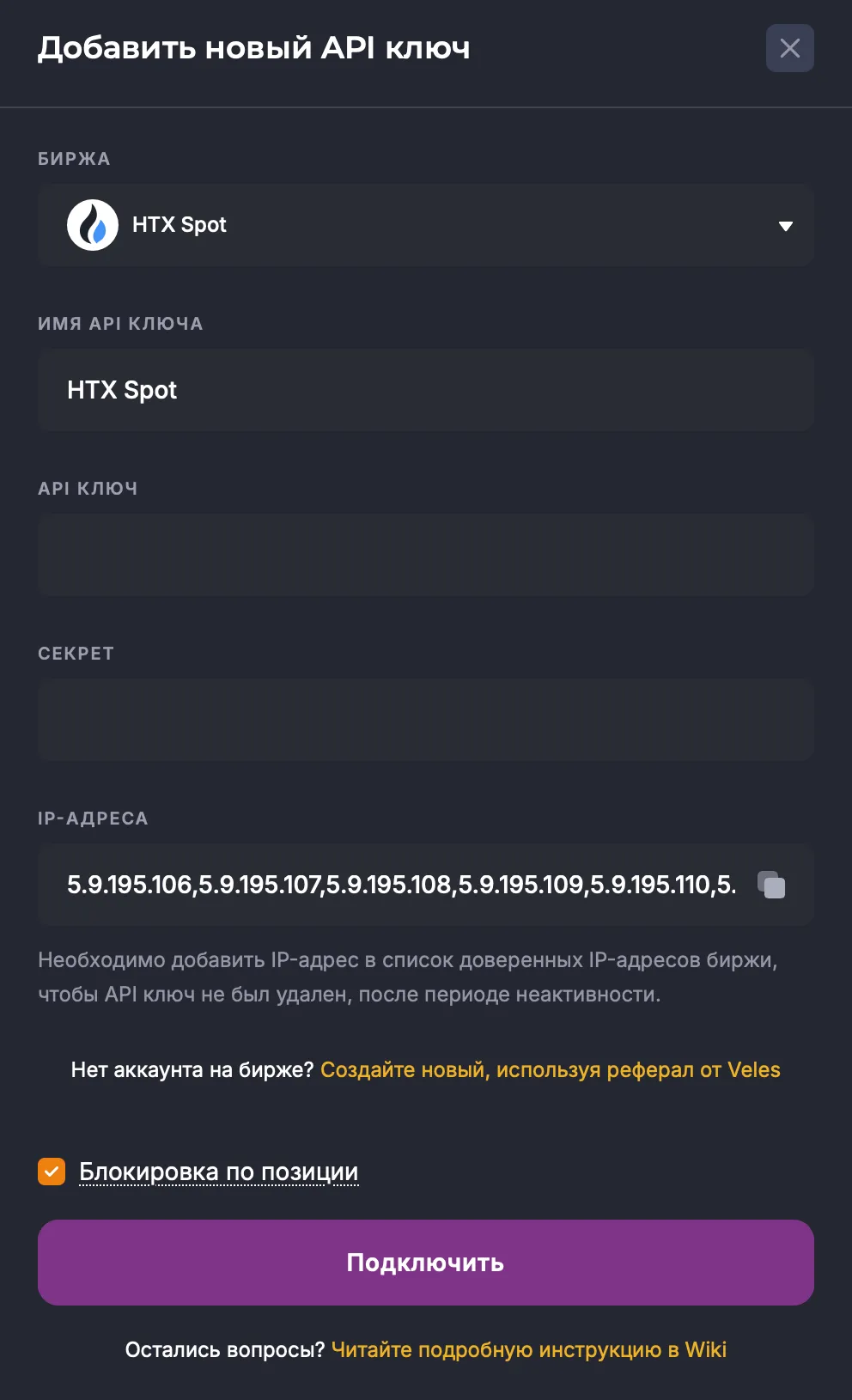Viewport: 852px width, 1400px height.
Task: Copy the IP addresses with copy icon
Action: (771, 885)
